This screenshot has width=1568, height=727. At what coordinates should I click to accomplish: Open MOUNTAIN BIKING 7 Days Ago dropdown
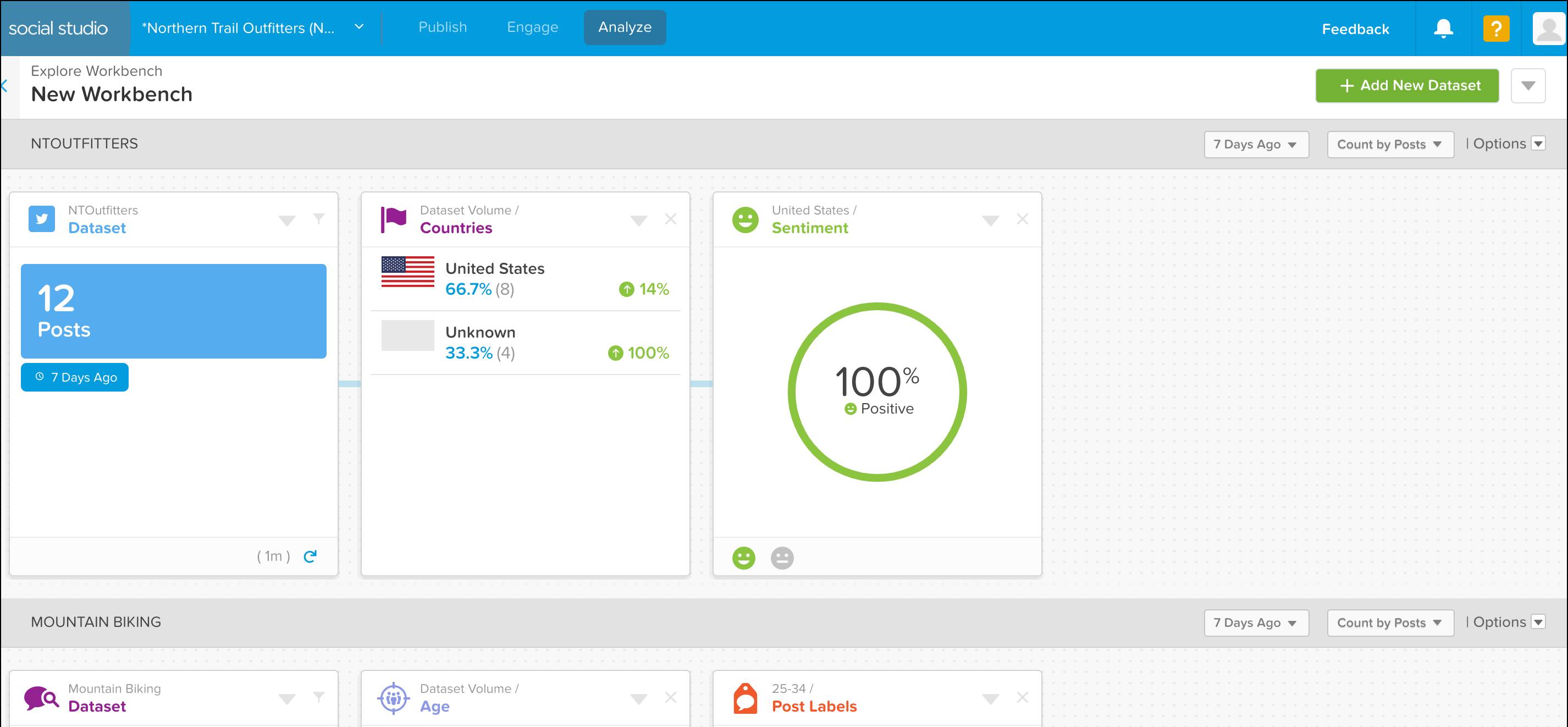[1256, 623]
